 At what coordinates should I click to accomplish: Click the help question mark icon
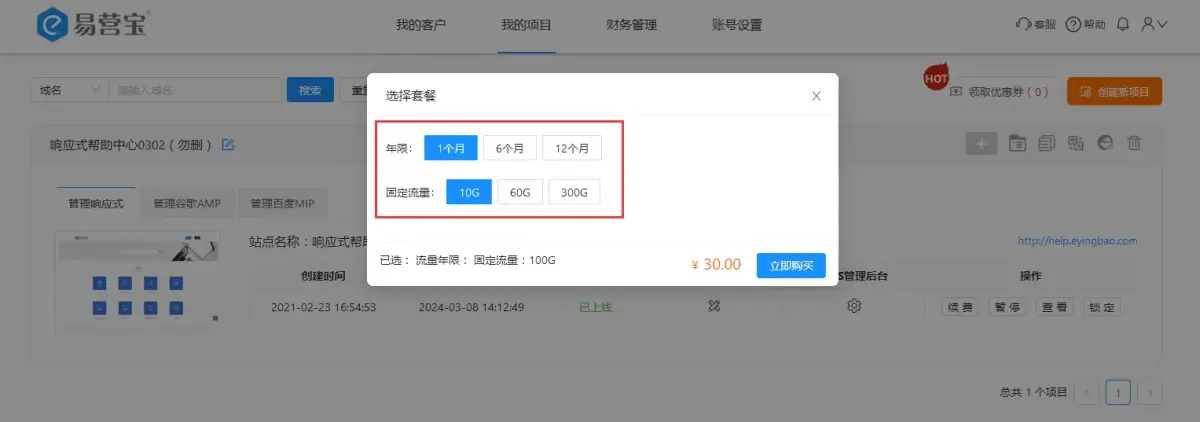tap(1073, 24)
